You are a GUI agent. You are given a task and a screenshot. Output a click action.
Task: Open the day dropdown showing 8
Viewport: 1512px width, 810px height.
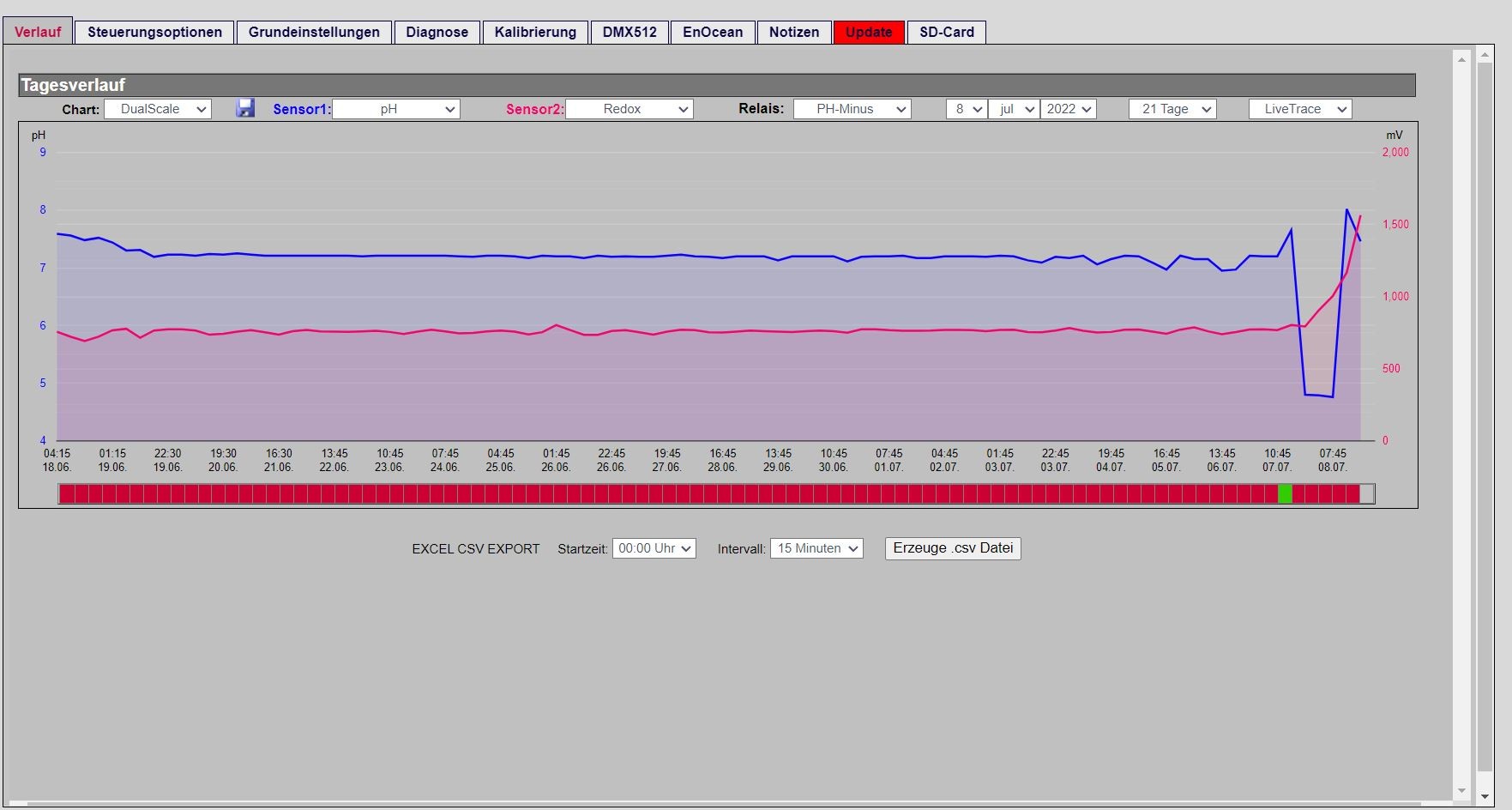[967, 109]
